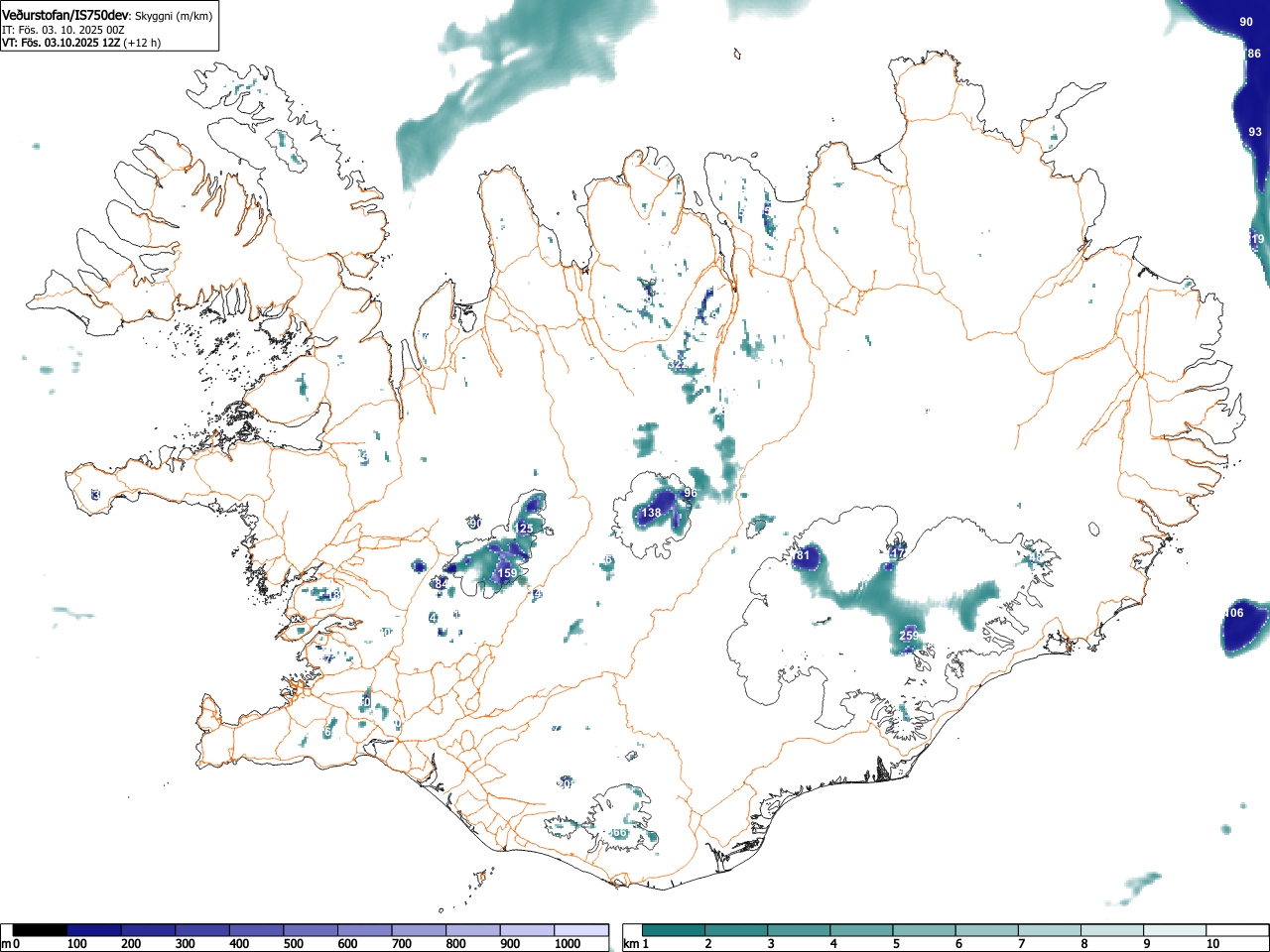
Task: Click the '800' tick on the metre legend
Action: 456,944
